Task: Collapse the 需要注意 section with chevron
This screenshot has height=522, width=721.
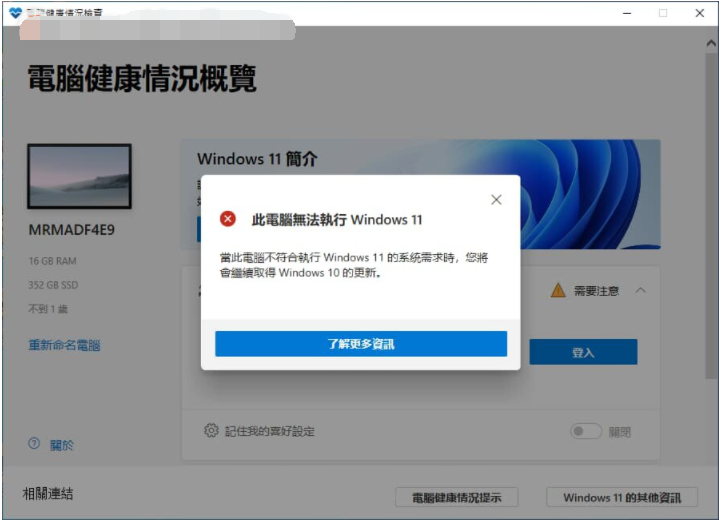Action: pos(641,291)
